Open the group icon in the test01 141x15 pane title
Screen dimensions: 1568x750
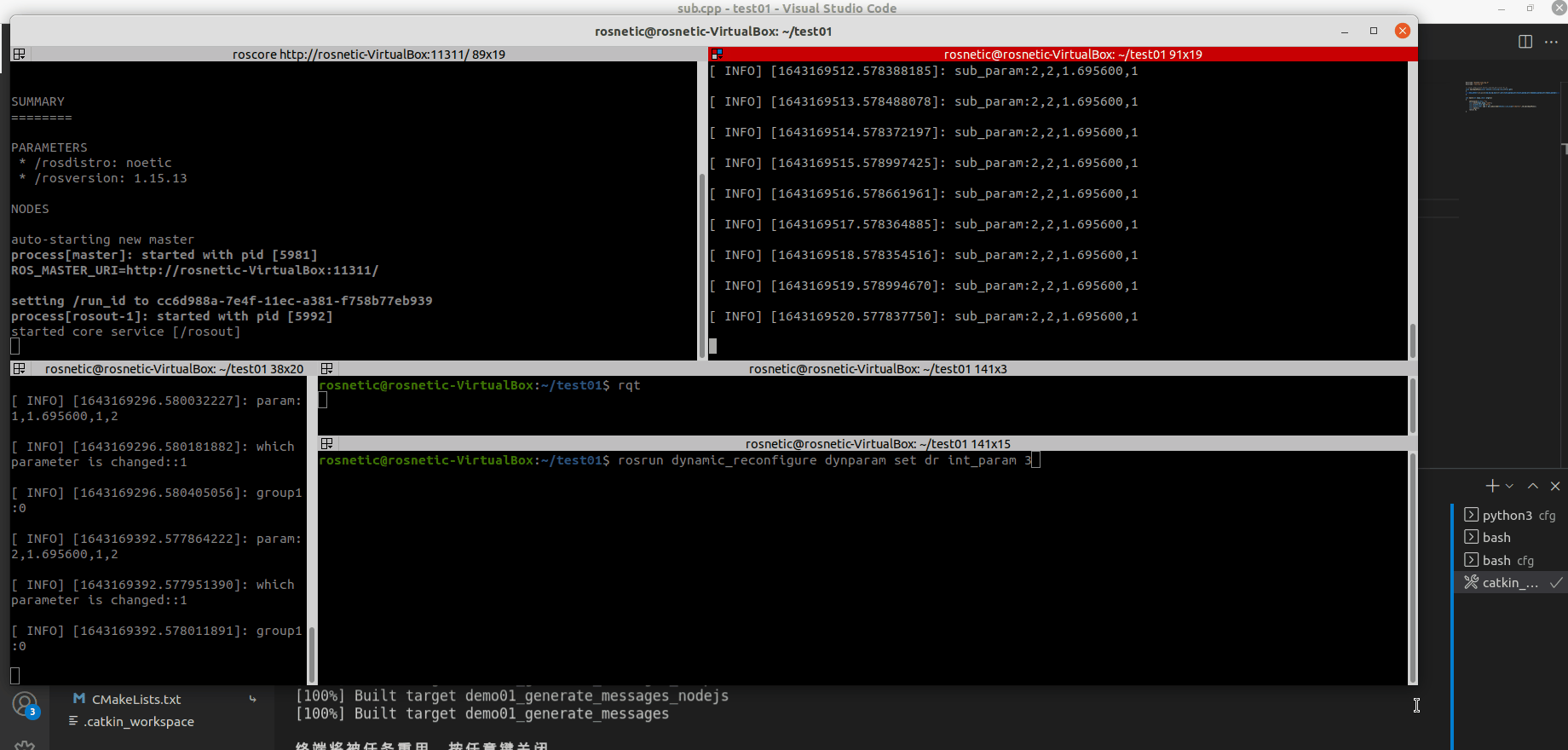click(326, 444)
